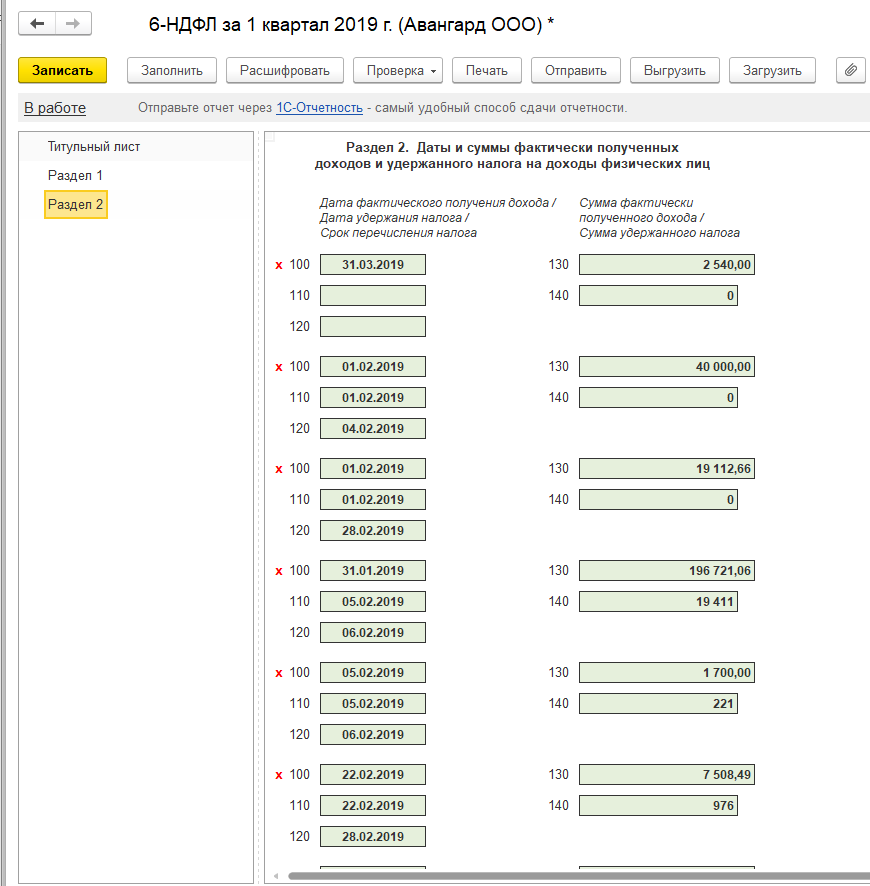Delete the block with income 40 000,00
The width and height of the screenshot is (870, 886).
click(x=279, y=367)
